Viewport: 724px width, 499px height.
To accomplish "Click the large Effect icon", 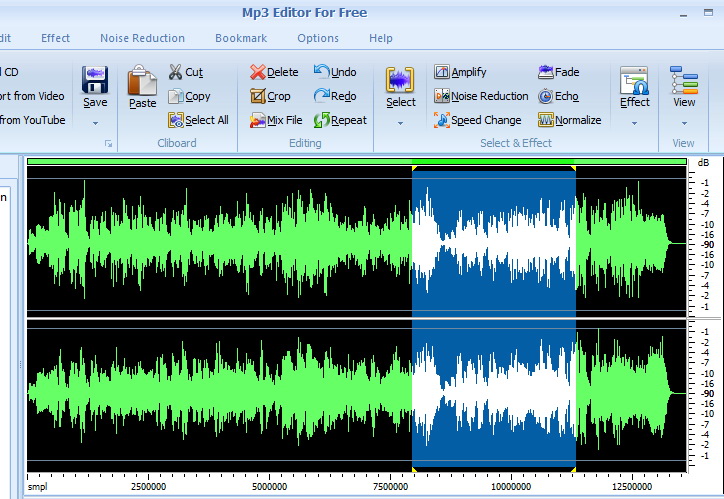I will tap(634, 80).
